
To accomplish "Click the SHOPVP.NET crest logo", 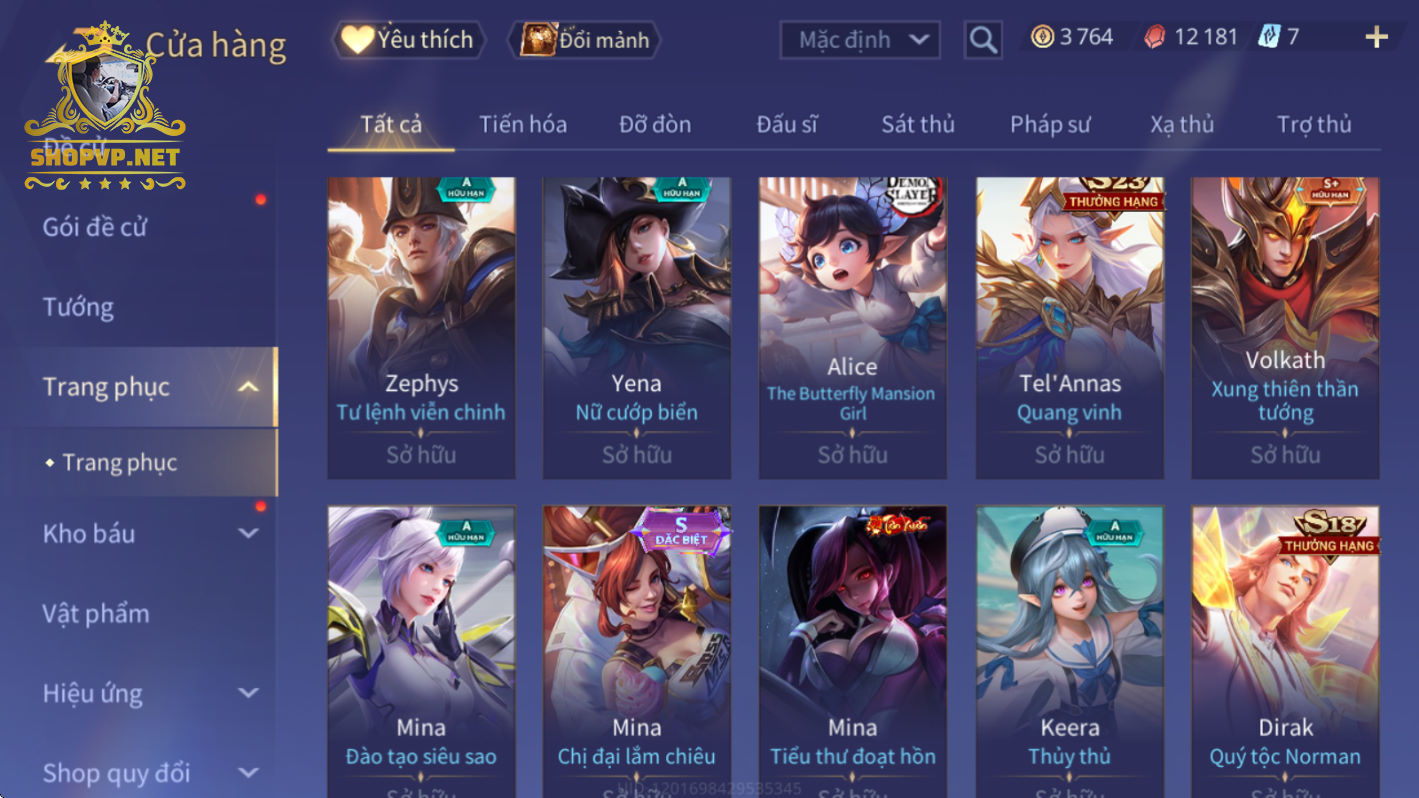I will click(105, 107).
